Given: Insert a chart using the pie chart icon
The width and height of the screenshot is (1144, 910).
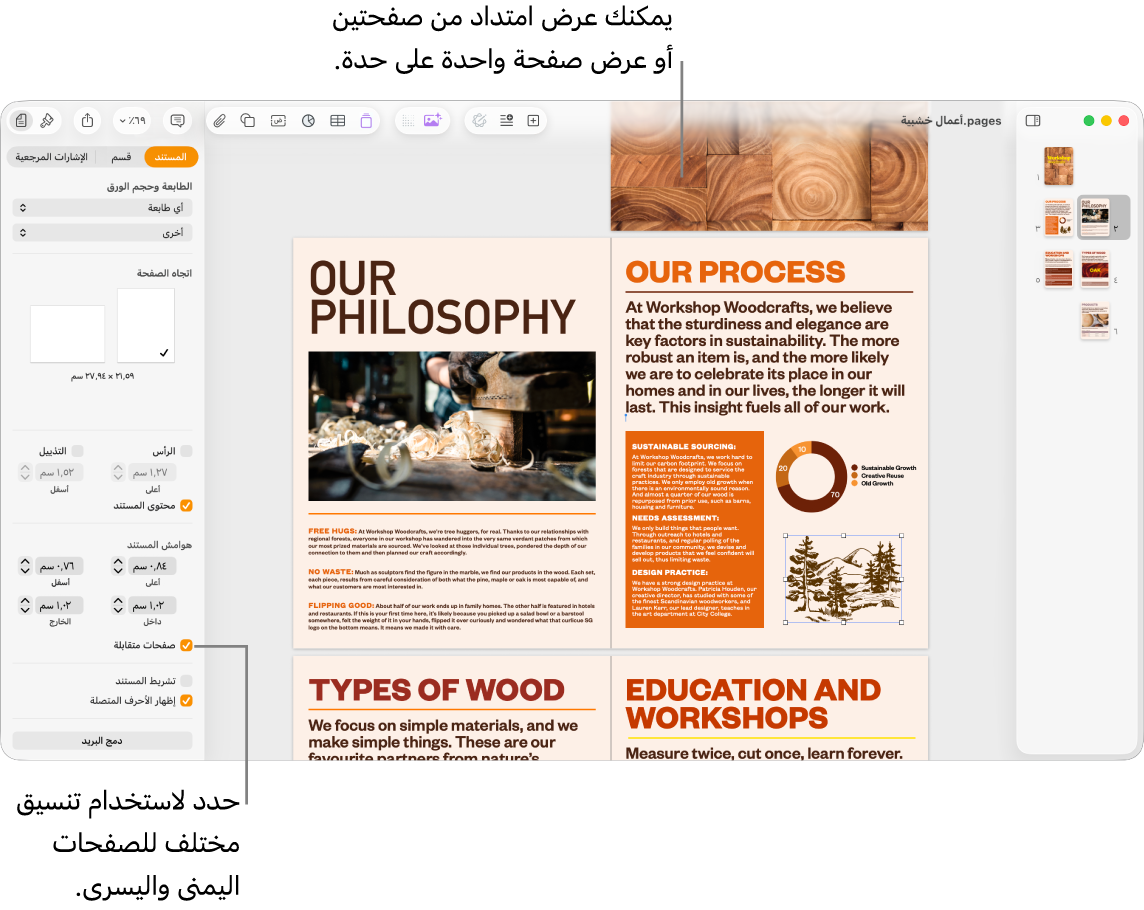Looking at the screenshot, I should pos(308,120).
